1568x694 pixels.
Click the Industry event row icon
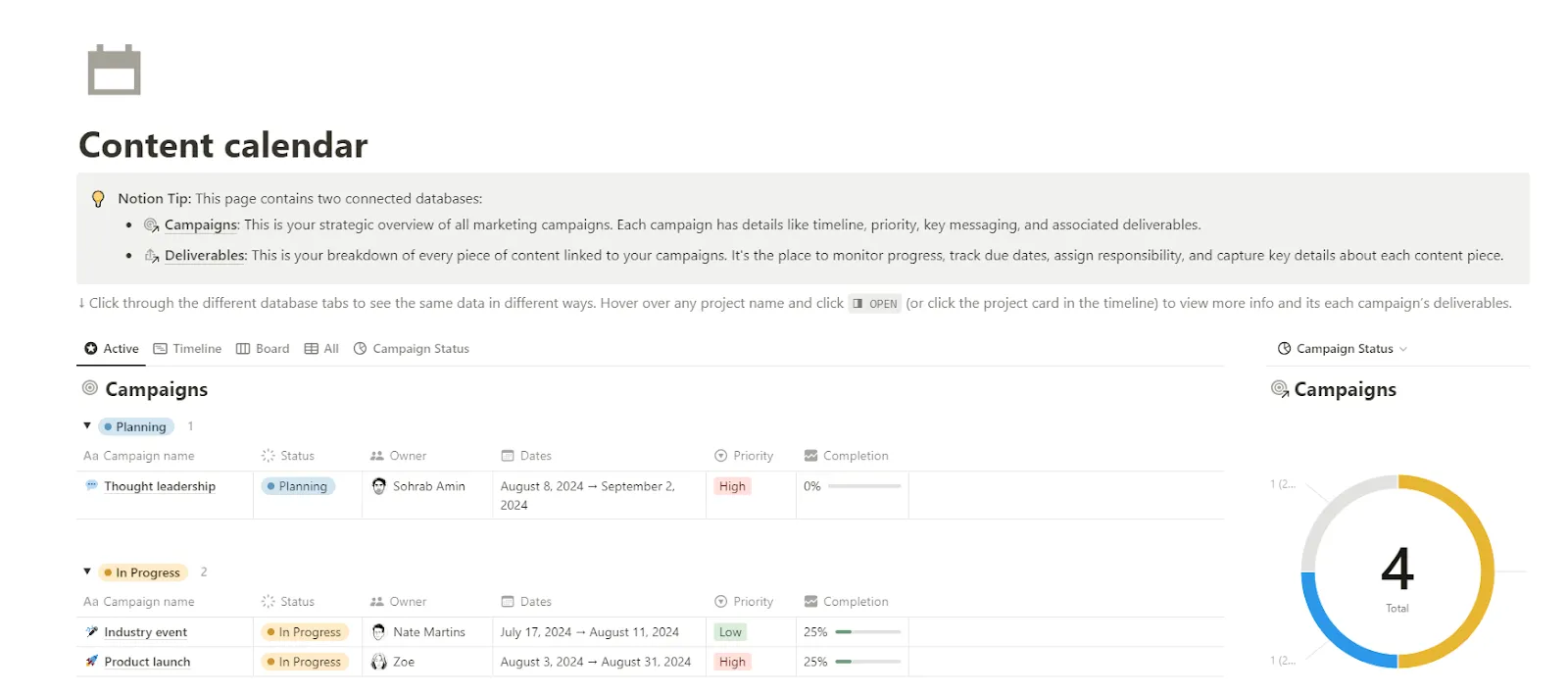point(91,632)
